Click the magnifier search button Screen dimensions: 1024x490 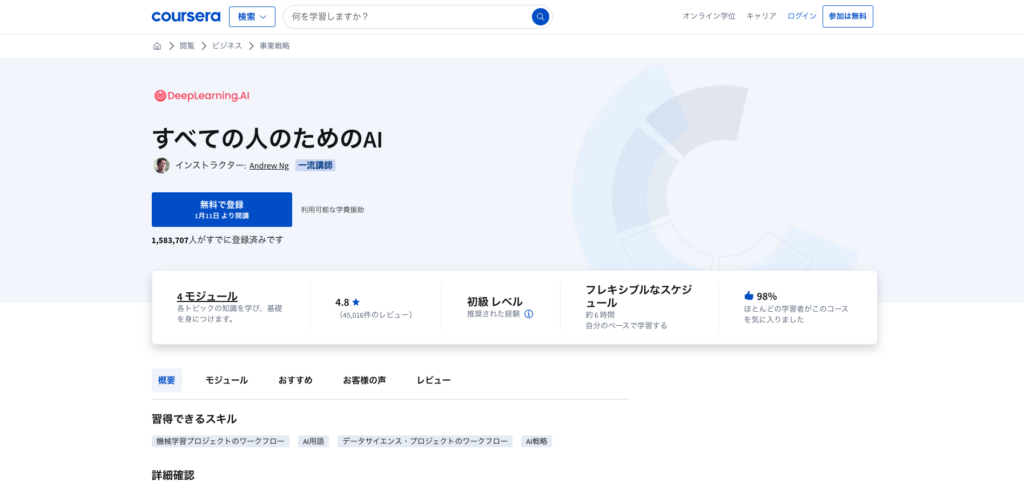coord(540,17)
